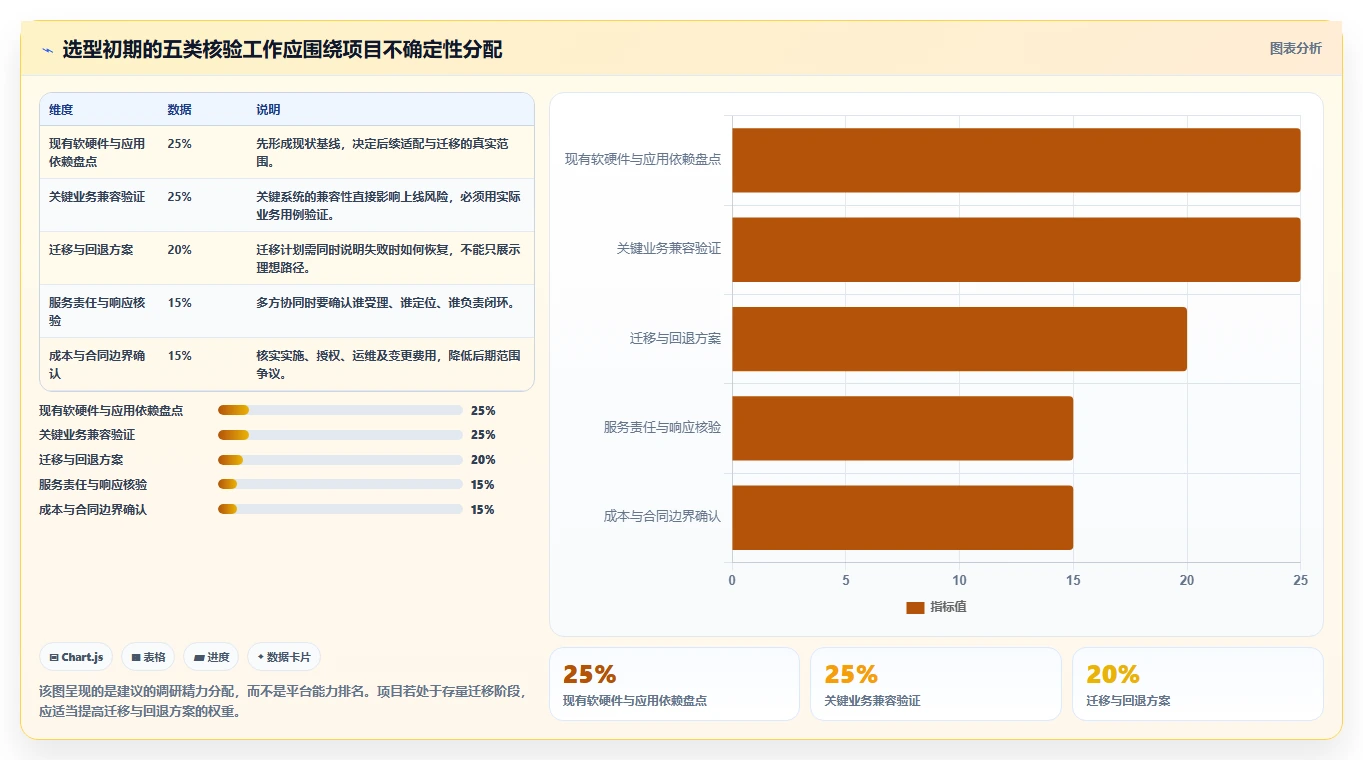The image size is (1363, 760).
Task: Select the 成本与合同边界确认 table row name
Action: 97,364
